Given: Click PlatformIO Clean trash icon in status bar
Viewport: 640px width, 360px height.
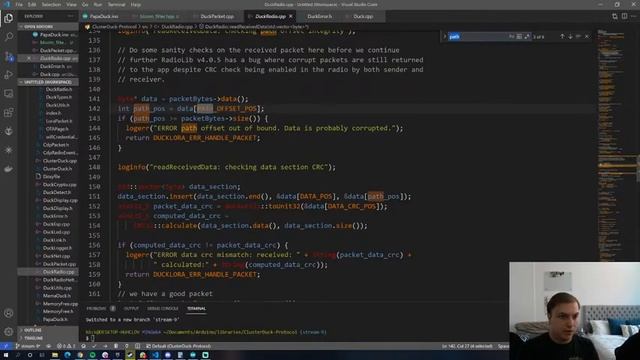Looking at the screenshot, I should (x=116, y=346).
